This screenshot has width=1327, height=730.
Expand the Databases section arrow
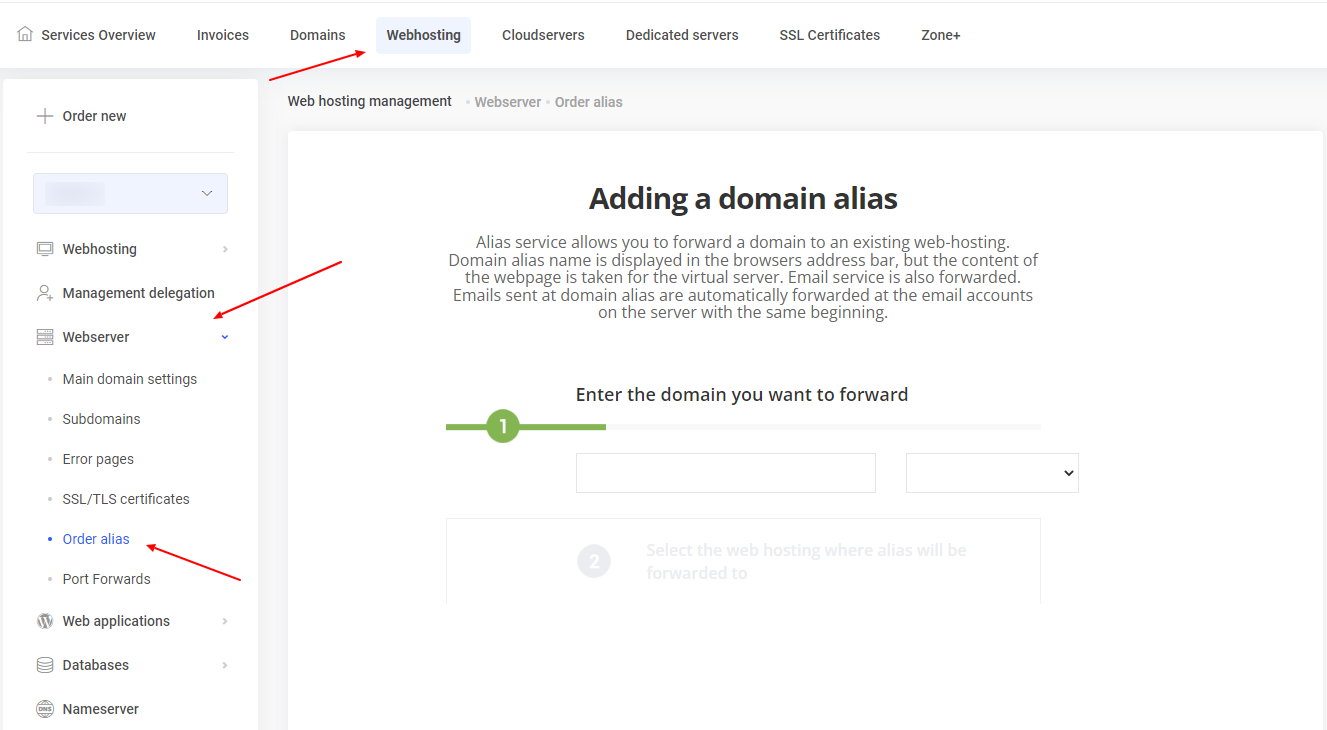225,665
